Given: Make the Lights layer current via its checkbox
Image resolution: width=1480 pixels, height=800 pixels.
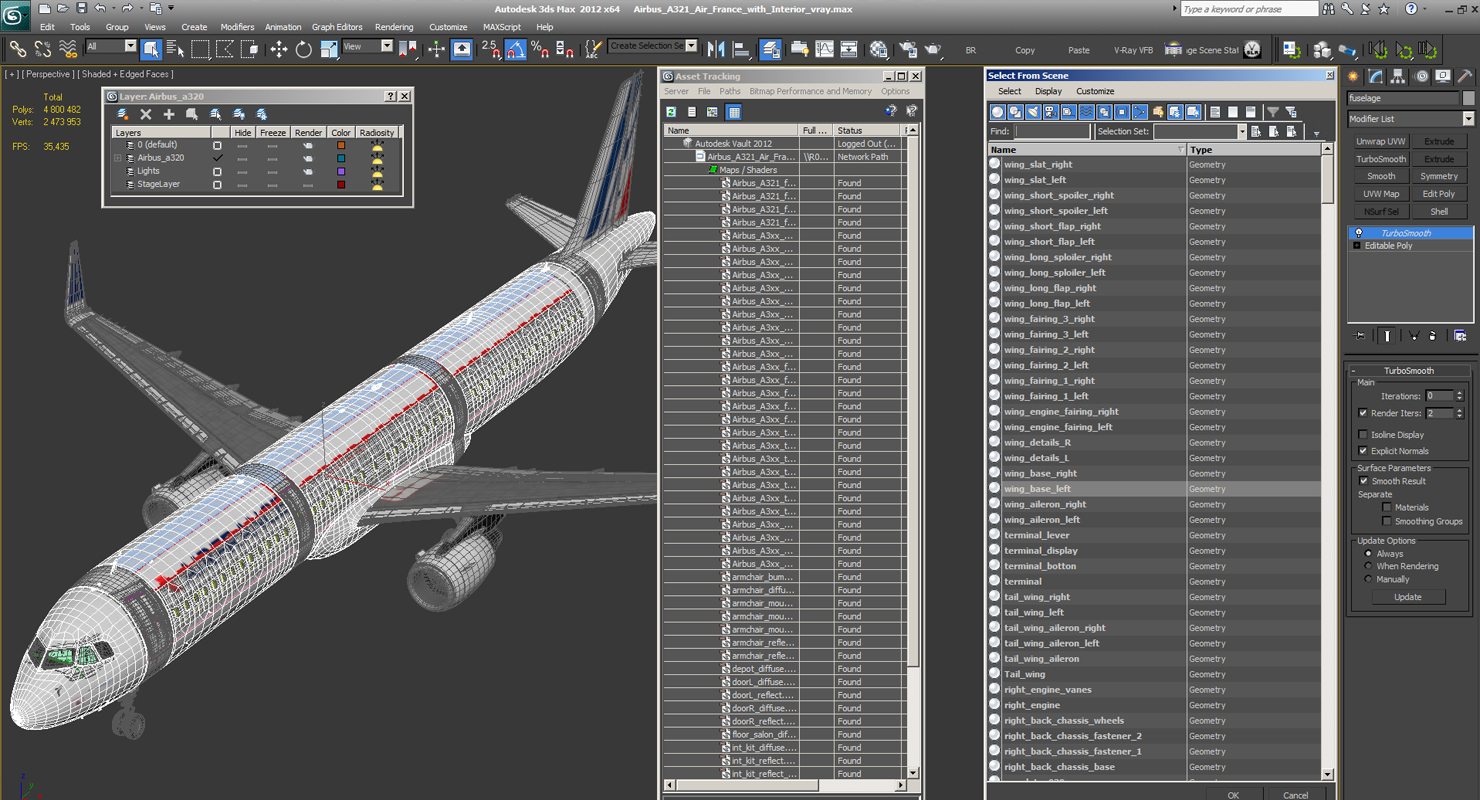Looking at the screenshot, I should [x=217, y=171].
